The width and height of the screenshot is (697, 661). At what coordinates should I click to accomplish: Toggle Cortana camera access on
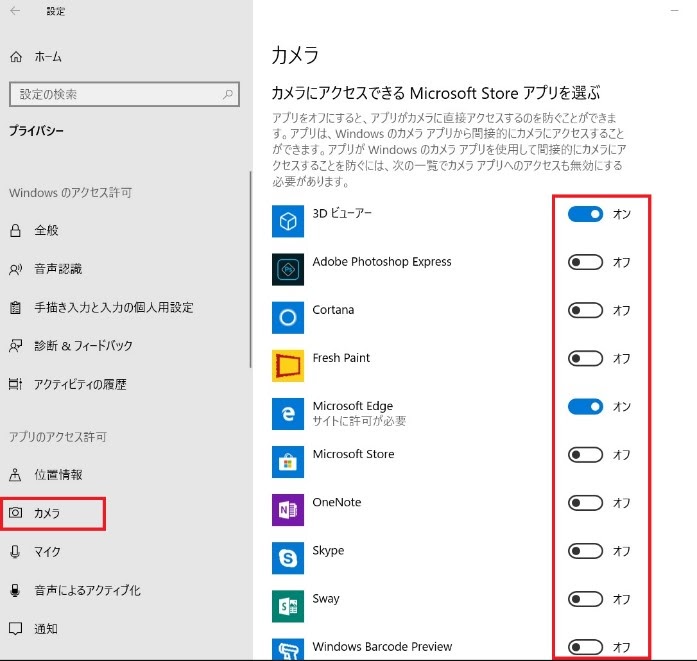[x=585, y=310]
